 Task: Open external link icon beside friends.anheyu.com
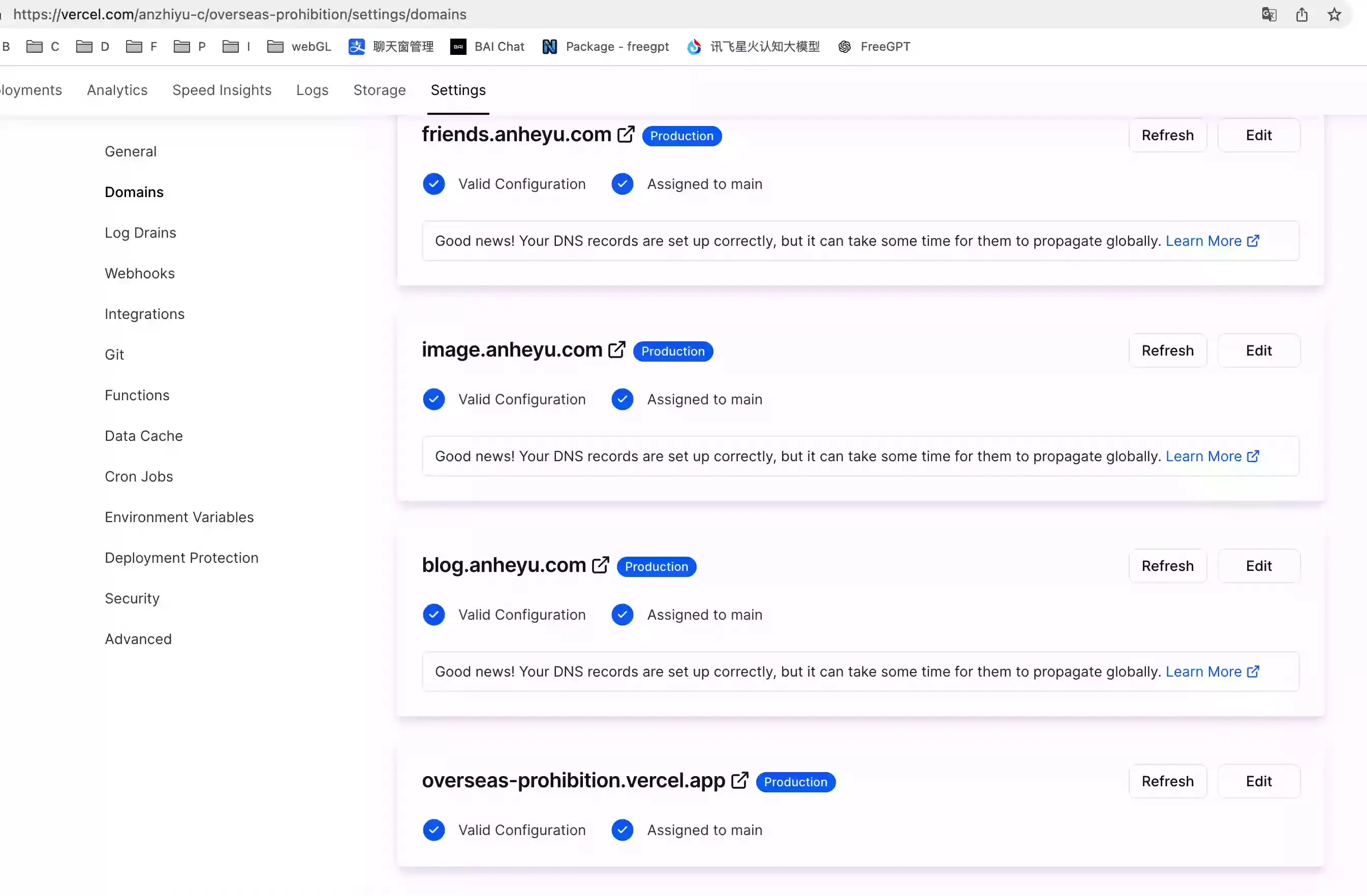626,134
